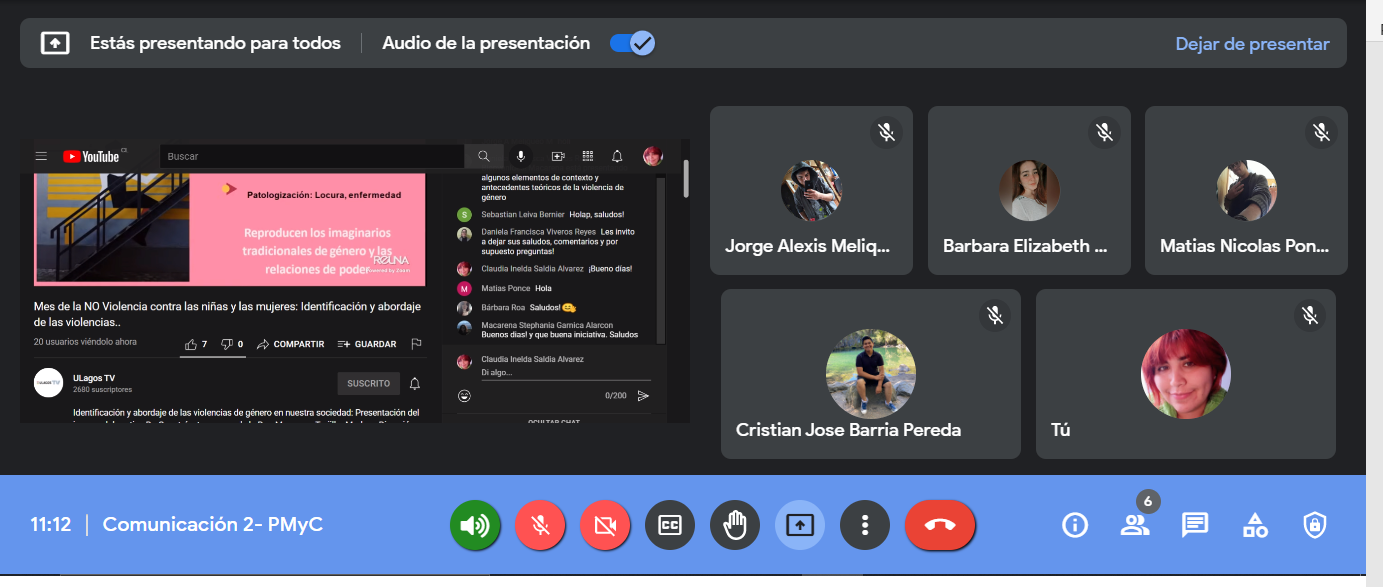
Task: Open host controls shield icon
Action: pos(1314,525)
